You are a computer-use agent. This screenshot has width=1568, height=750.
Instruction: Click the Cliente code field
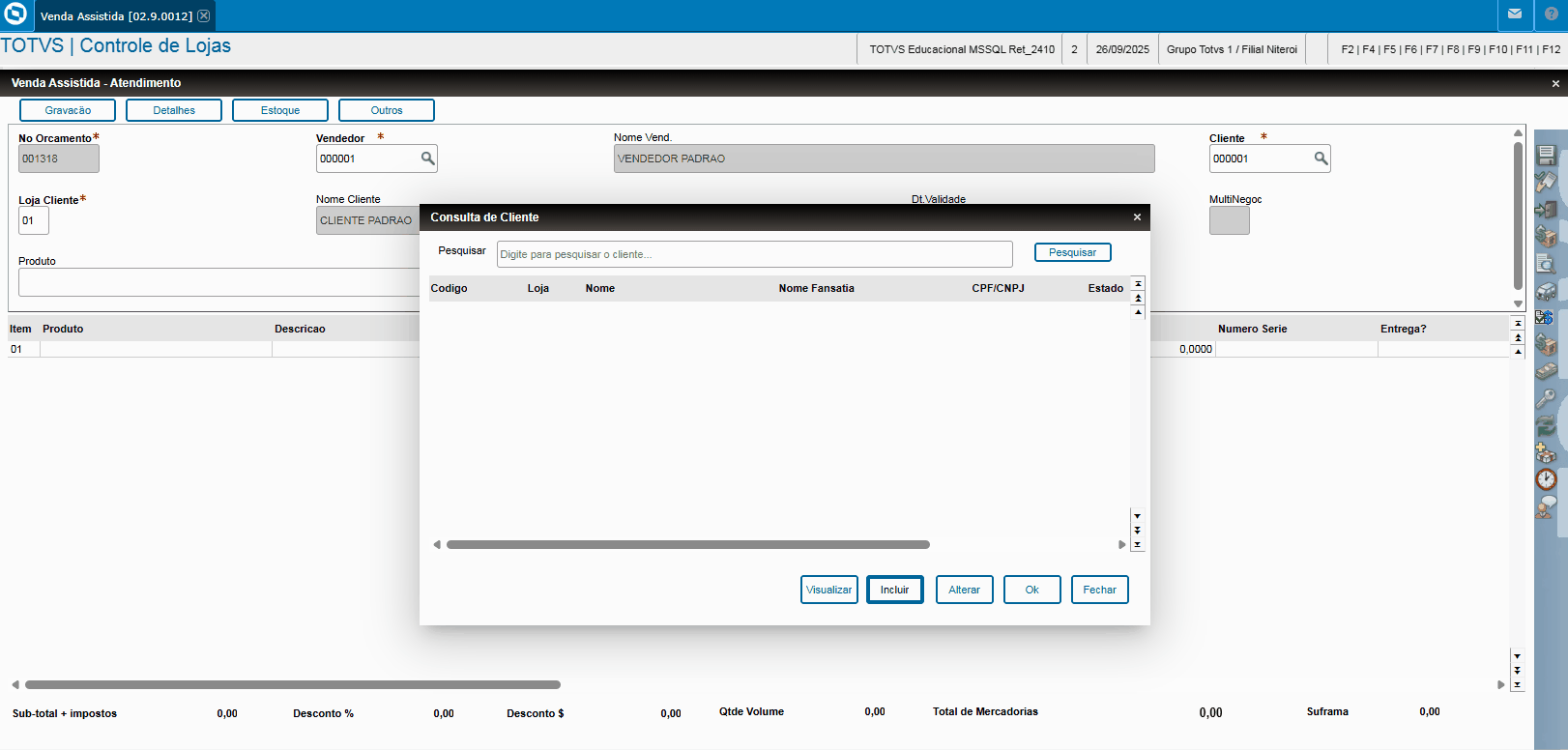click(x=1261, y=159)
